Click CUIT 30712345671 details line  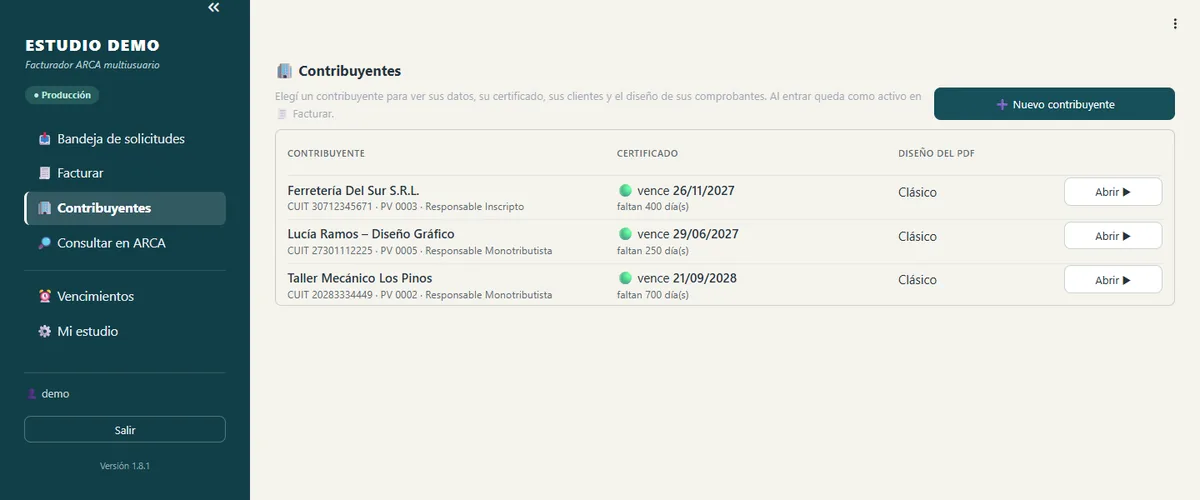405,207
